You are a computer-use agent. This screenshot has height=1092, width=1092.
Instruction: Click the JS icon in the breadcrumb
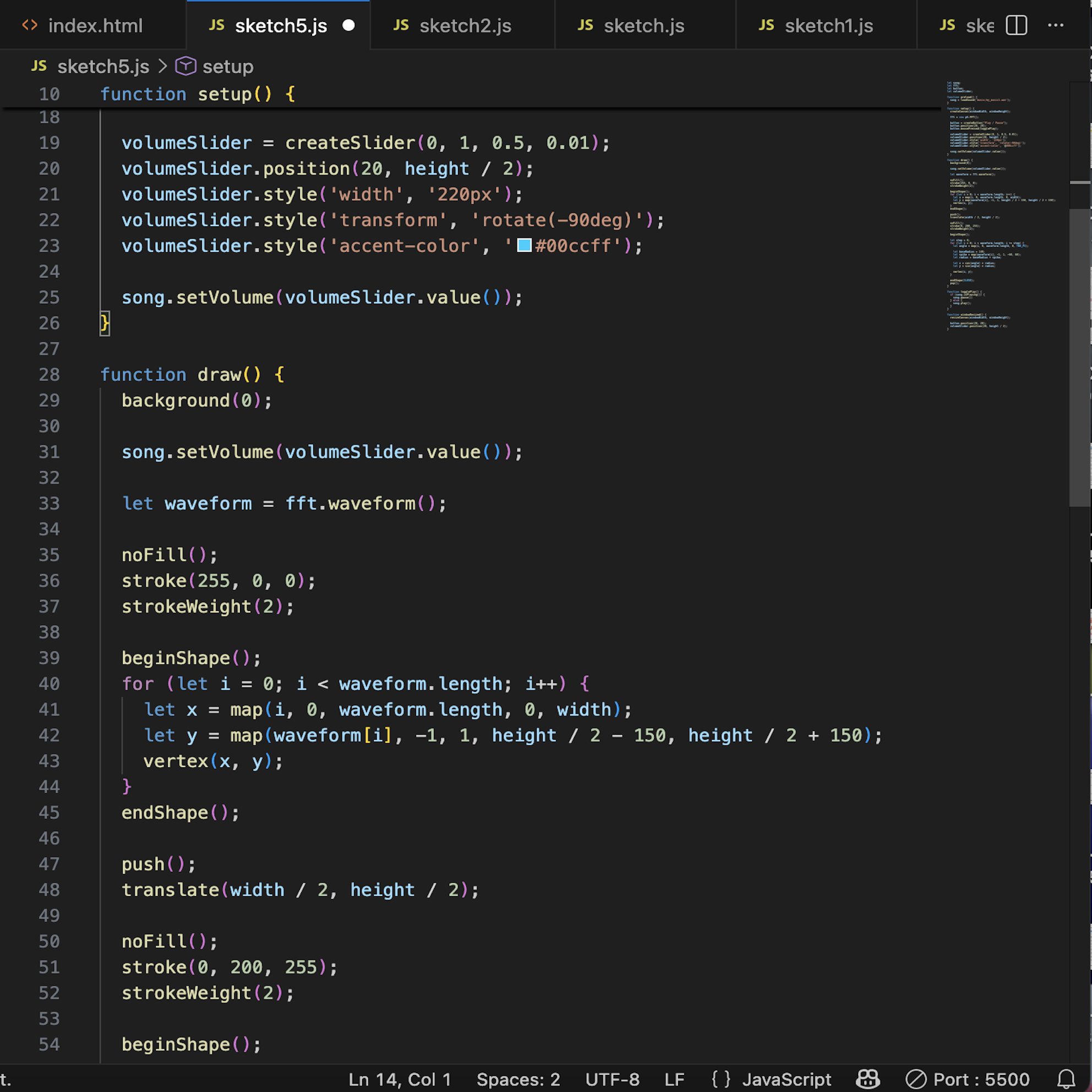point(39,66)
